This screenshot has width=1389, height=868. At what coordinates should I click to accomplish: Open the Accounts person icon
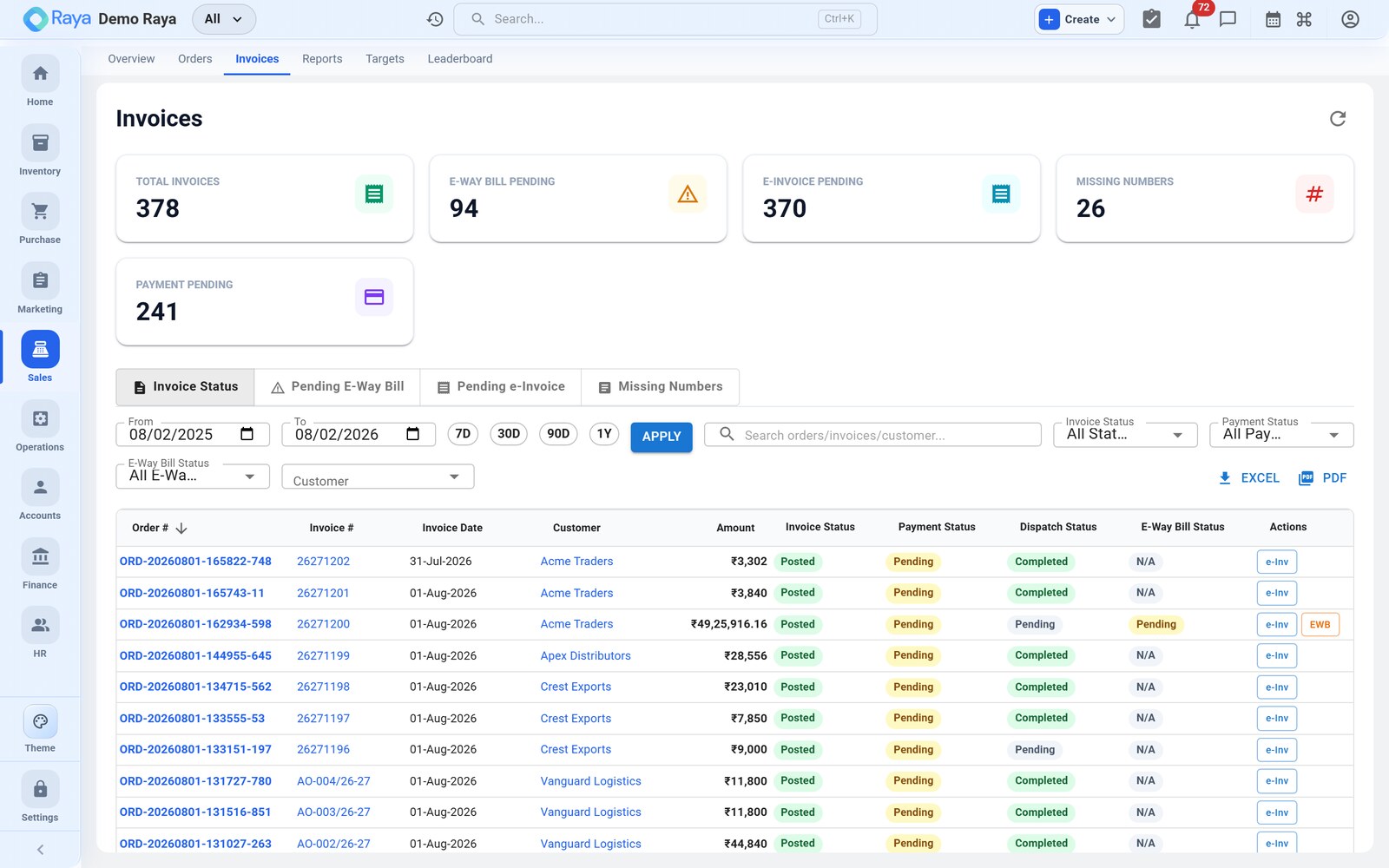(x=40, y=488)
